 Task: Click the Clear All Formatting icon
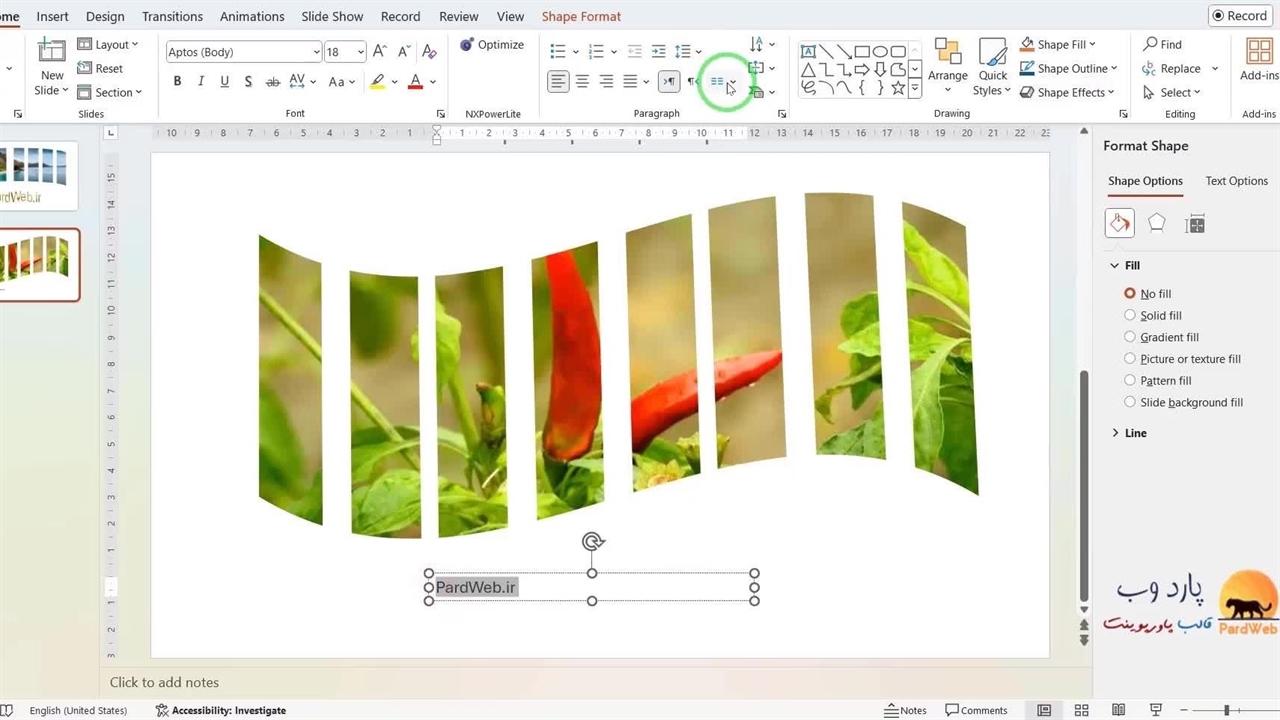pos(429,52)
